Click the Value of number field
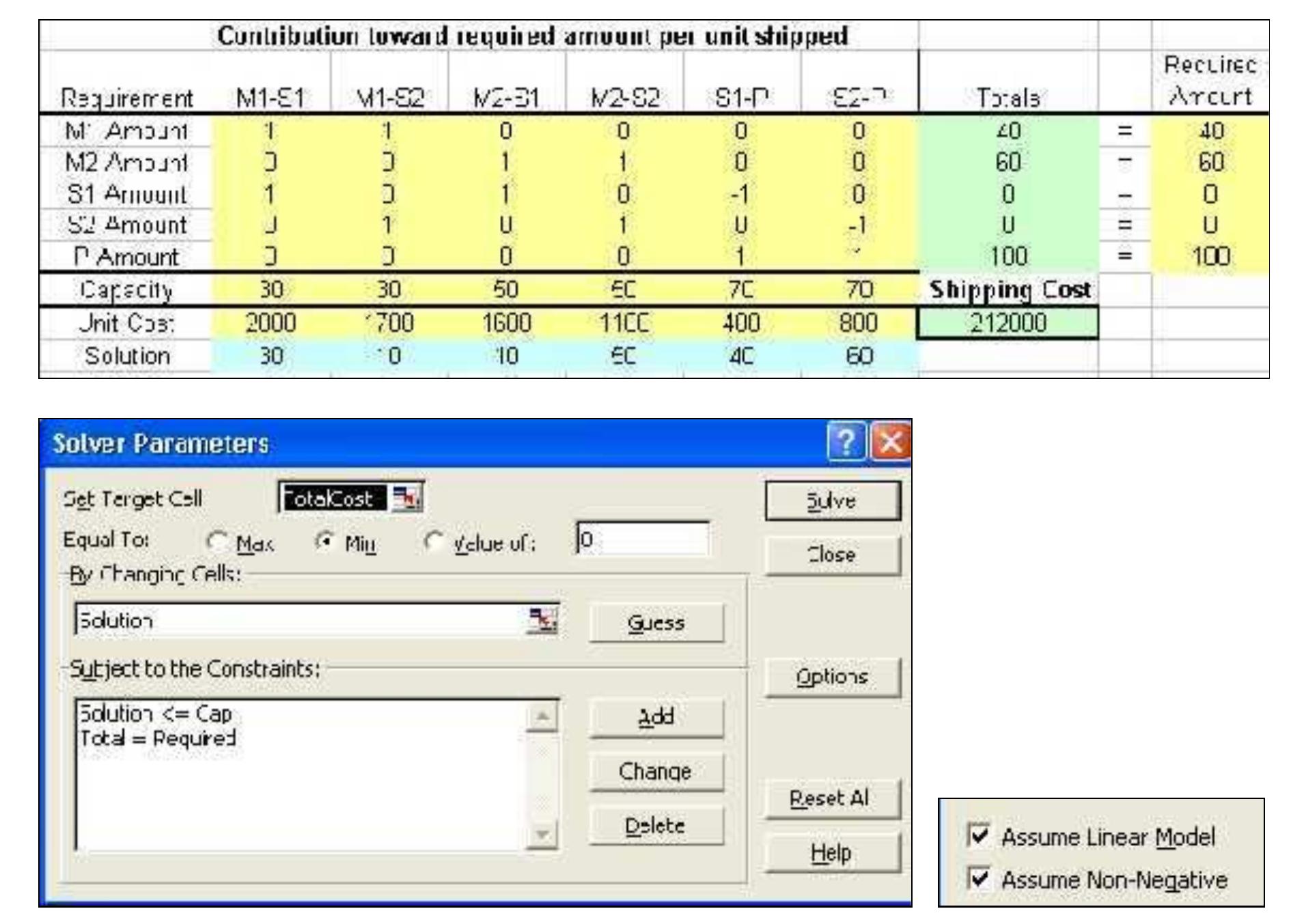Viewport: 1306px width, 924px height. (643, 540)
